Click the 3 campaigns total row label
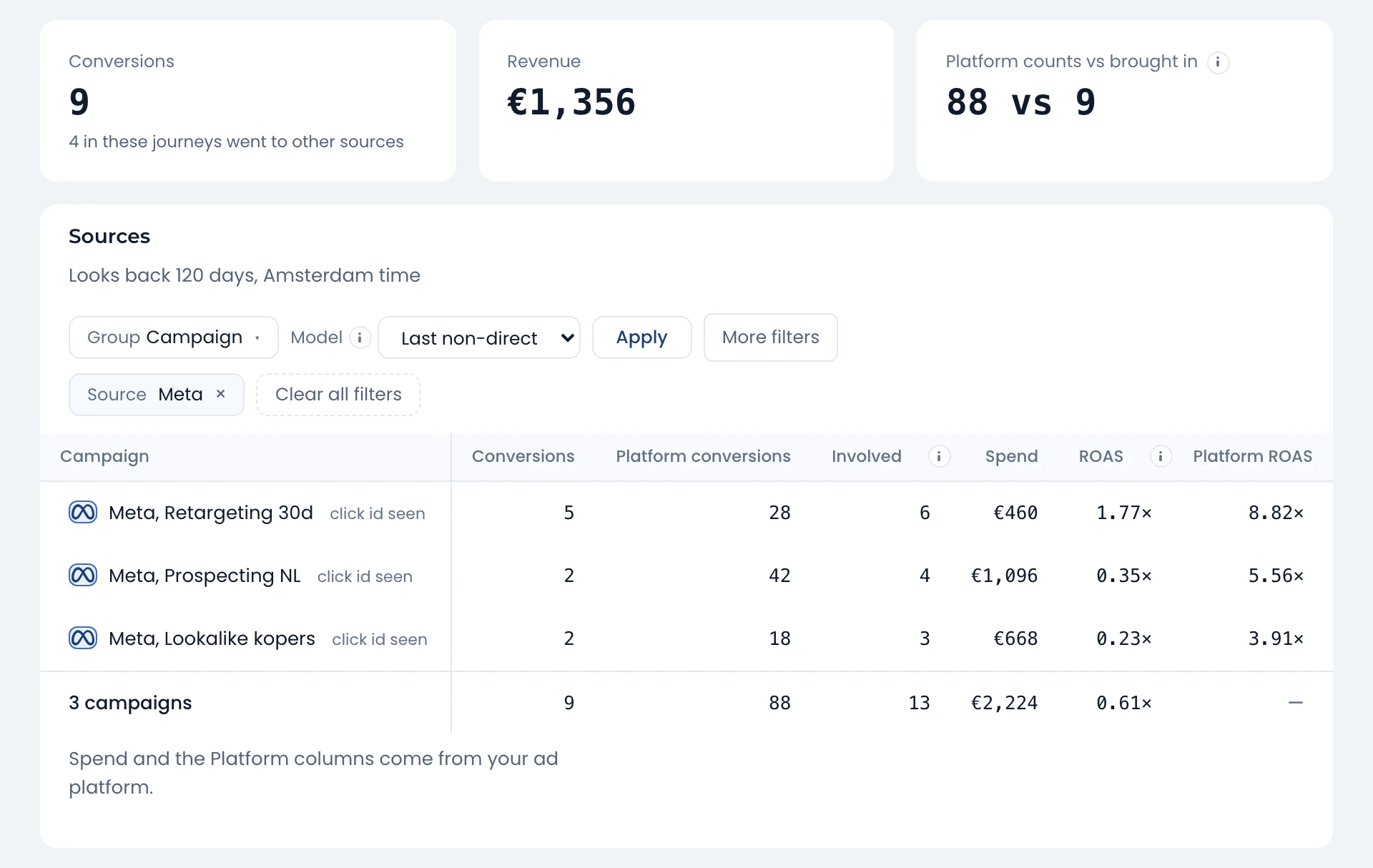The width and height of the screenshot is (1373, 868). tap(130, 703)
